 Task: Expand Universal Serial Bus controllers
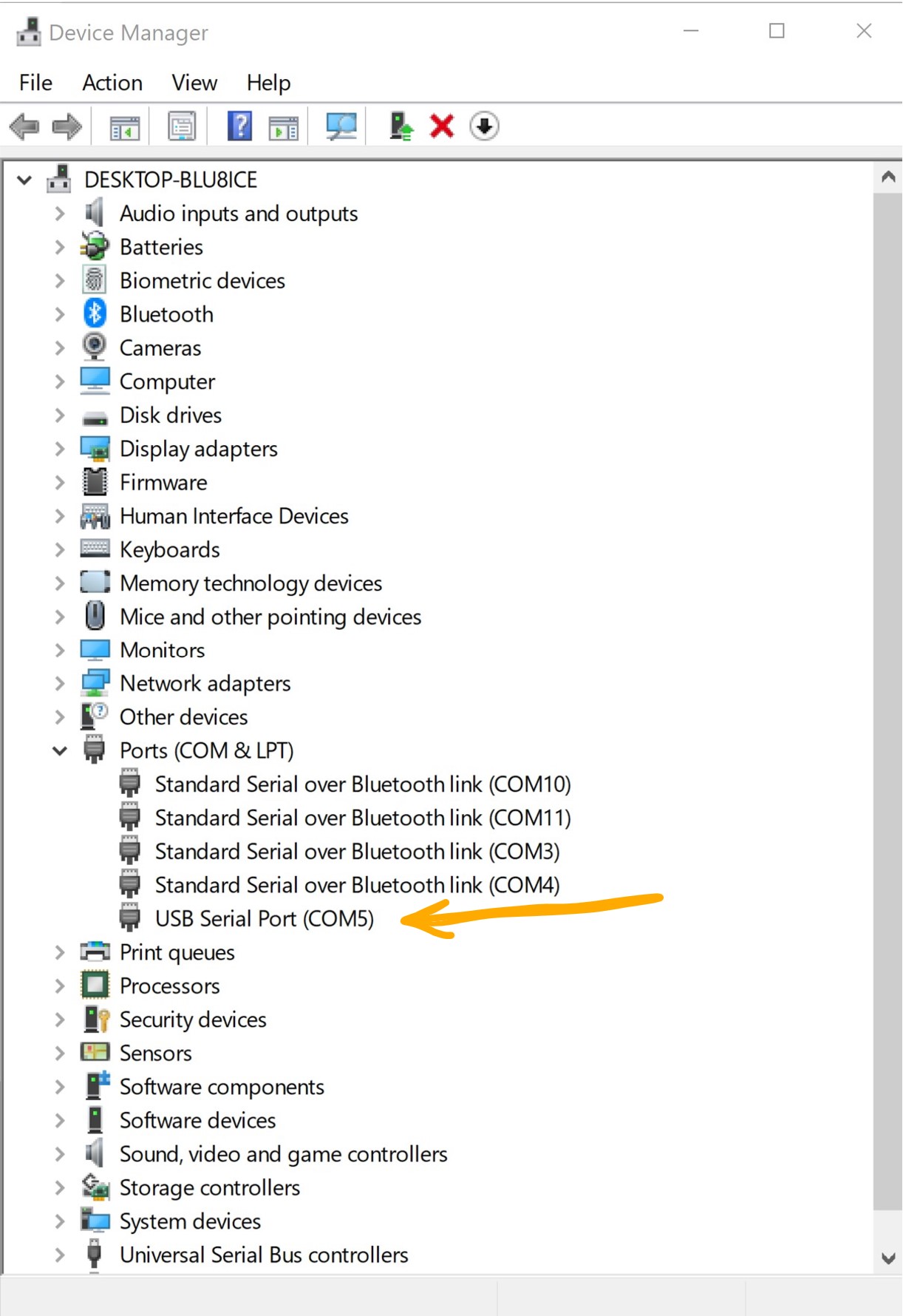(60, 1255)
